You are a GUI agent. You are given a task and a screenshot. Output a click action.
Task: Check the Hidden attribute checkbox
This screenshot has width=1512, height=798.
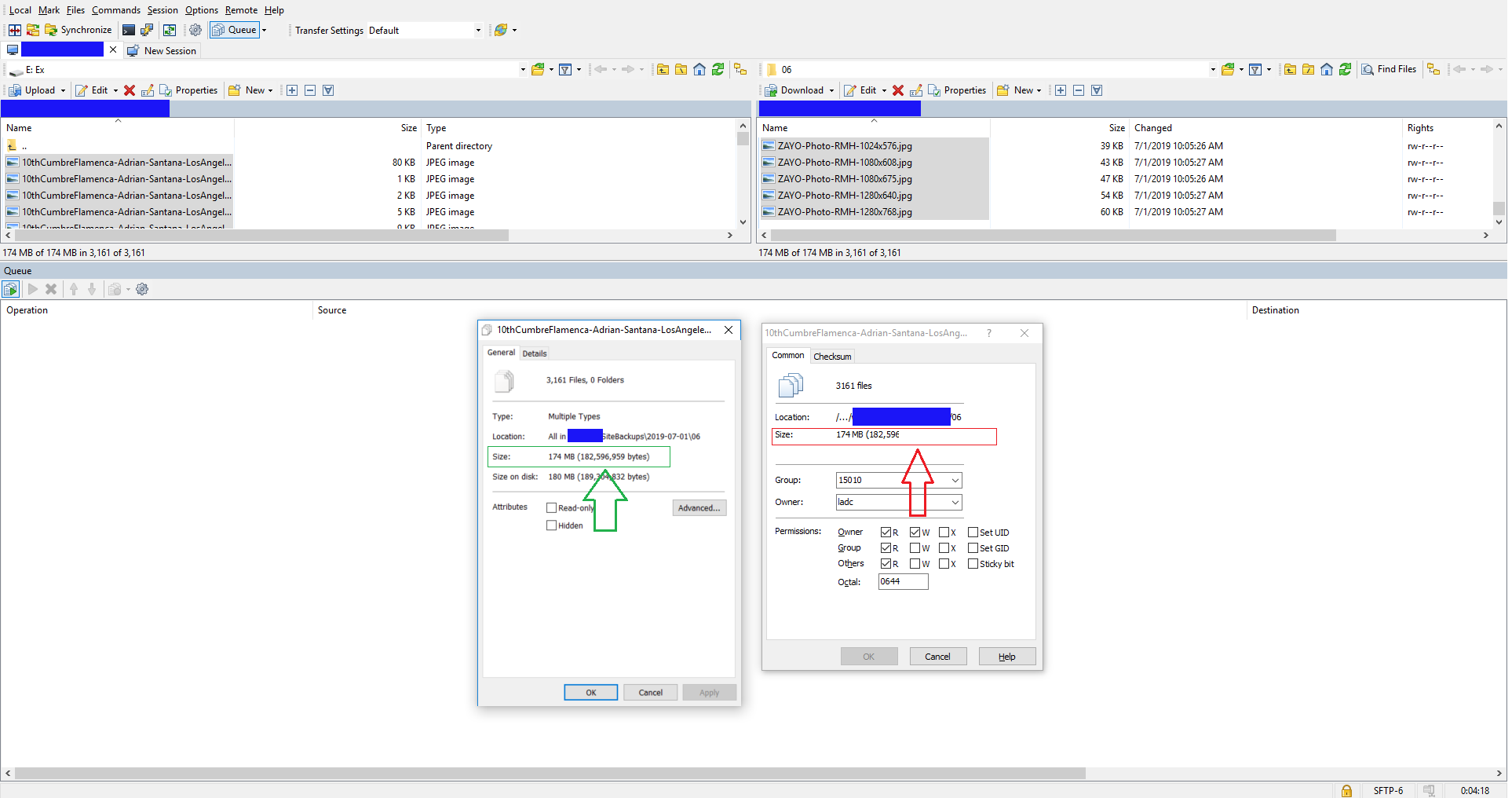coord(551,525)
